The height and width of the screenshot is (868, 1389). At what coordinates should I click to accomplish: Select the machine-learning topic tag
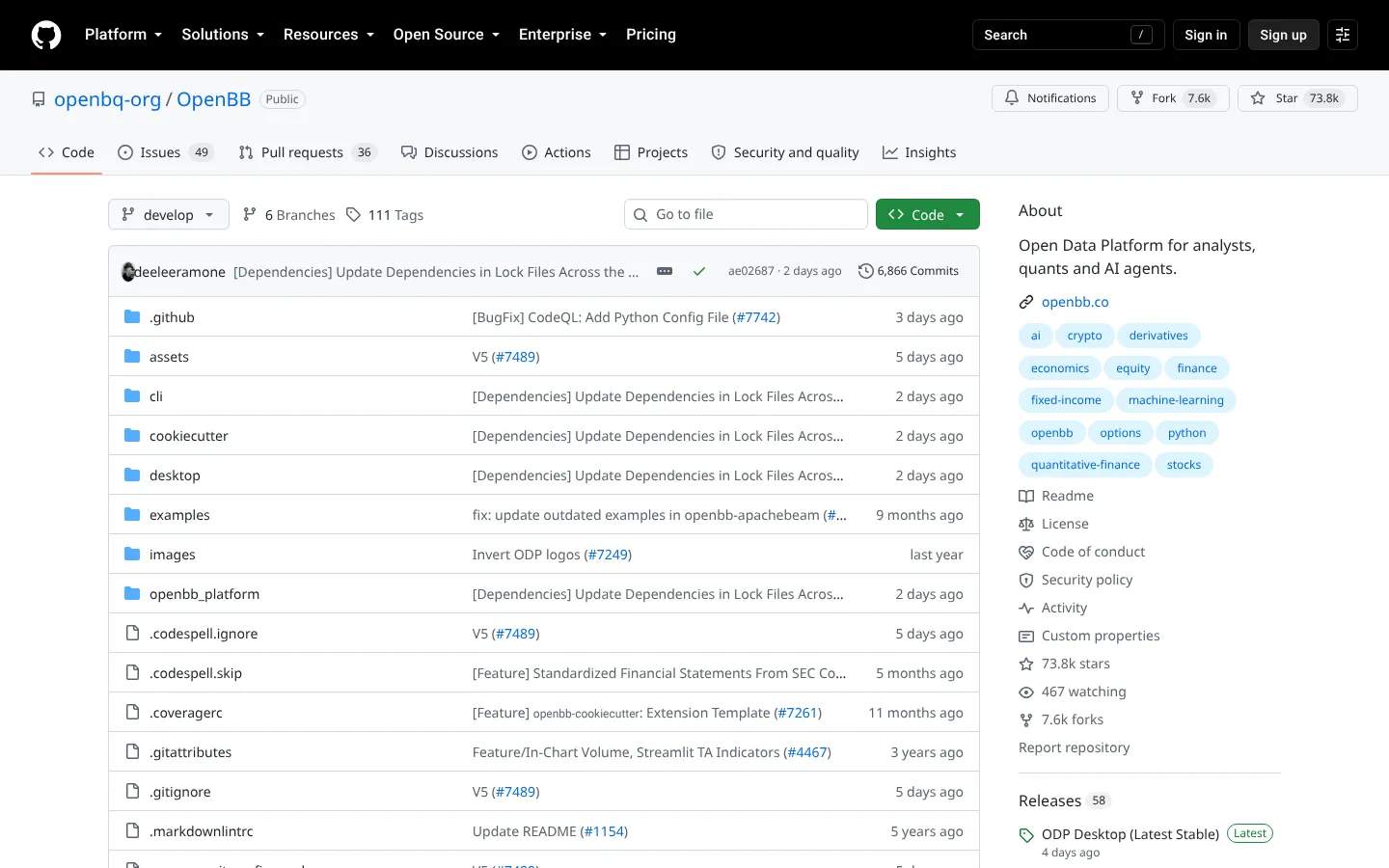[1176, 400]
